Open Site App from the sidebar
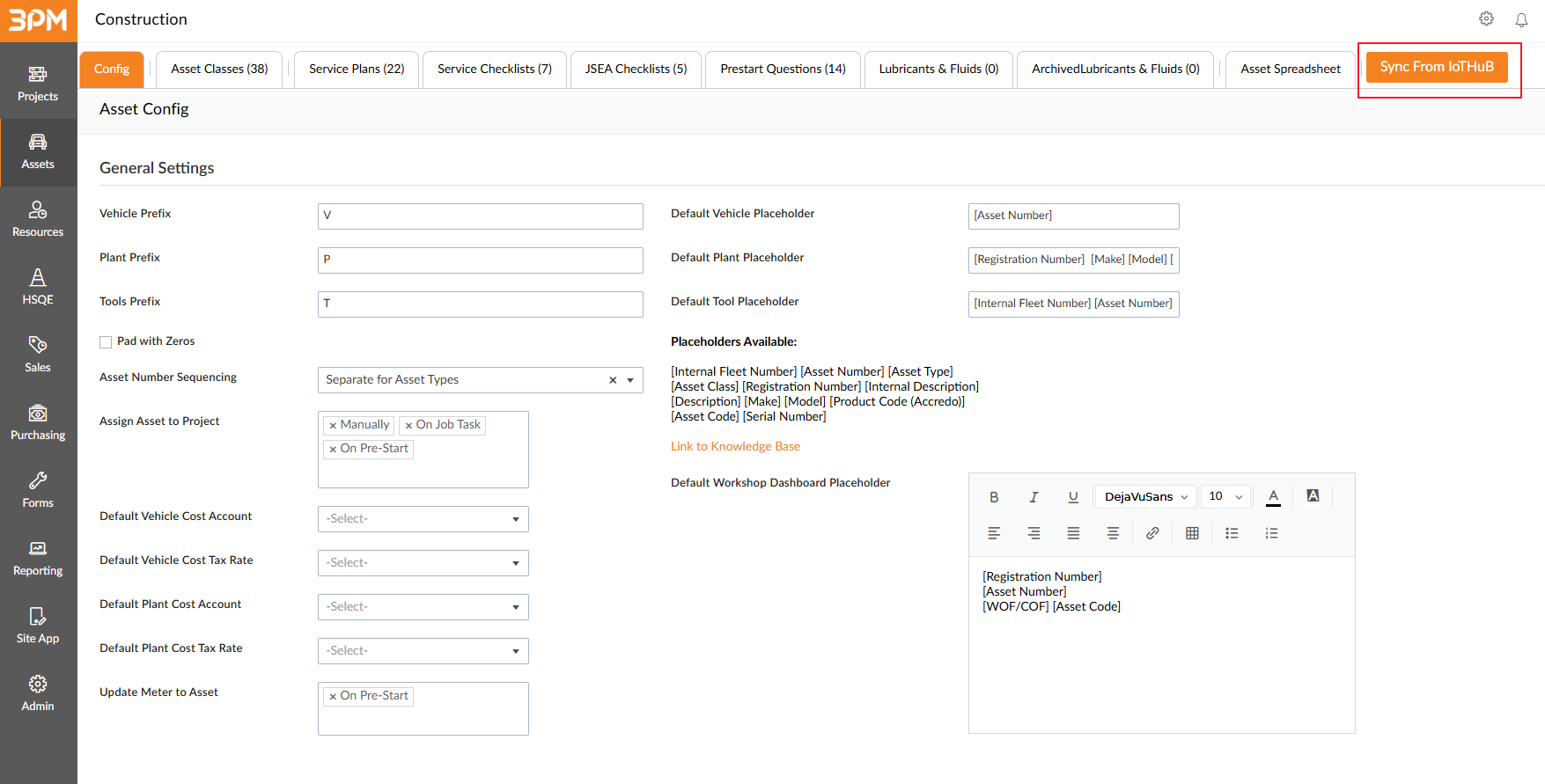Screen dimensions: 1545x784 pos(38,626)
